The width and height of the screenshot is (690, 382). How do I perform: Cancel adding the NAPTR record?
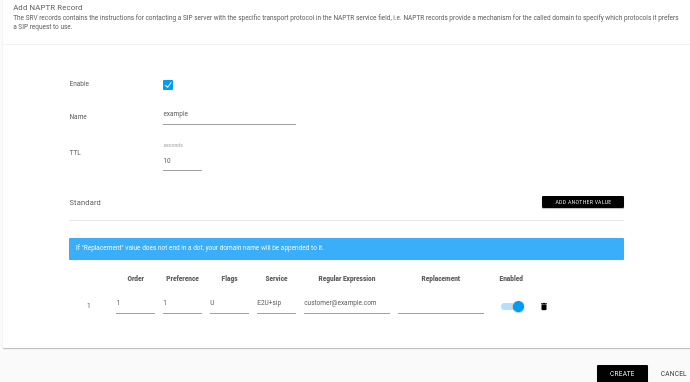672,373
